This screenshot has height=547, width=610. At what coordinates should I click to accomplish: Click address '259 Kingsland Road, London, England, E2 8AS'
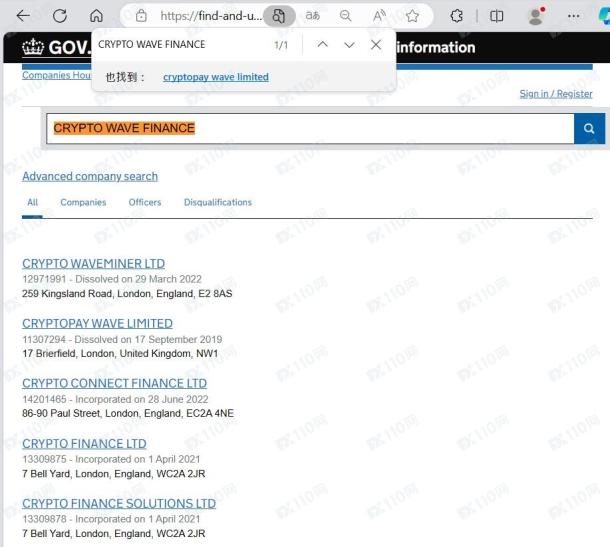(127, 293)
